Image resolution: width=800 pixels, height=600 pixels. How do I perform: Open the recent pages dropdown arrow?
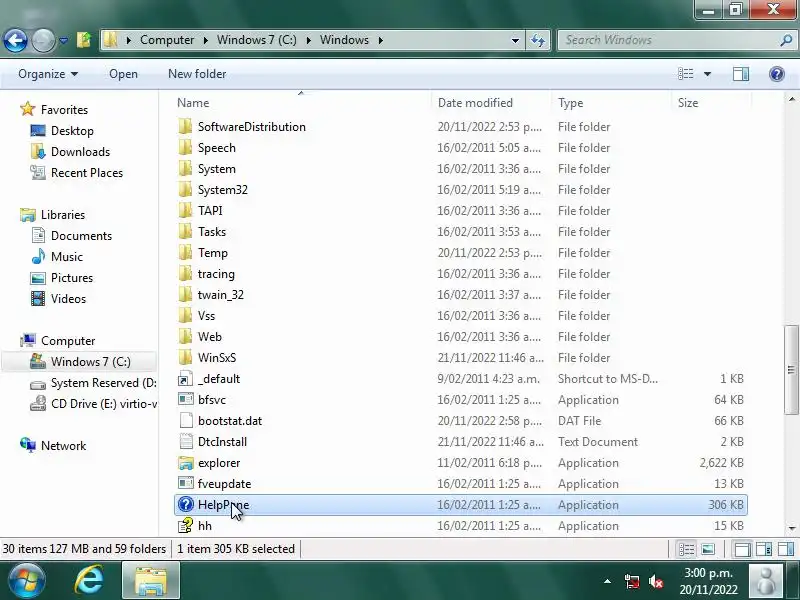pos(63,40)
